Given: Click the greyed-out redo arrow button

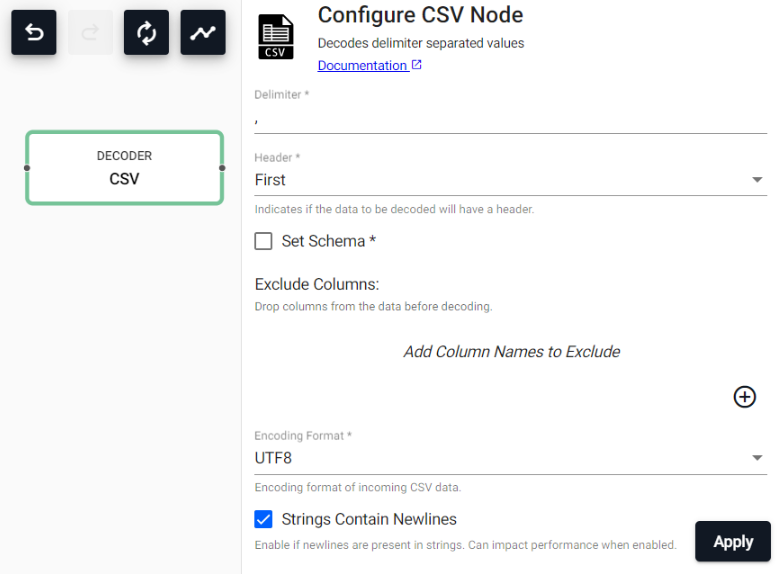Looking at the screenshot, I should coord(91,33).
